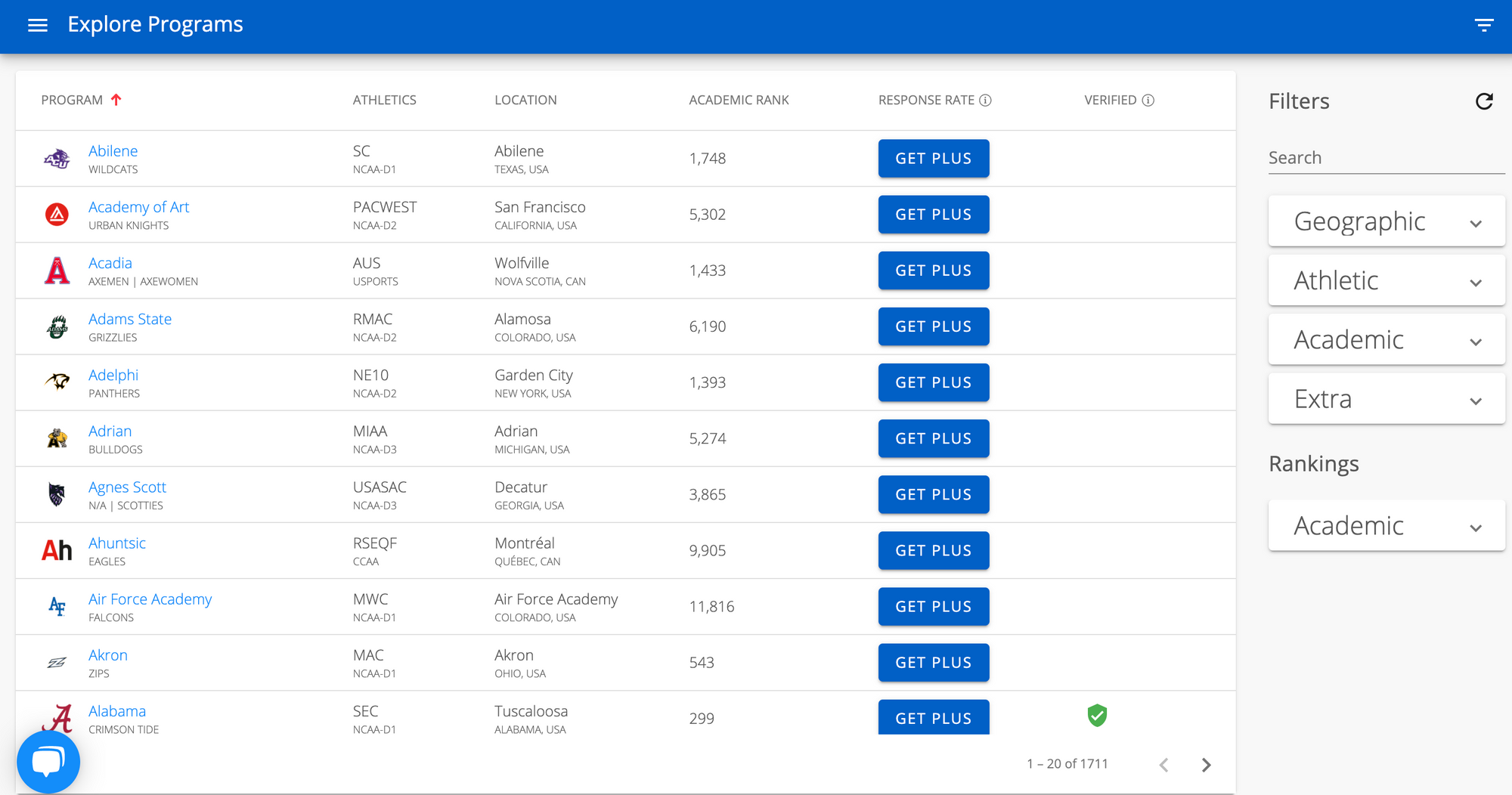
Task: Click the 1 – 20 of 1711 pagination text
Action: coord(1067,764)
